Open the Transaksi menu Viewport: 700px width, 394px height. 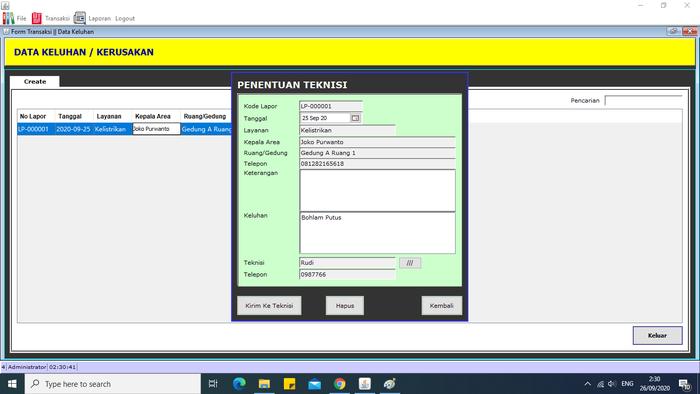(57, 19)
